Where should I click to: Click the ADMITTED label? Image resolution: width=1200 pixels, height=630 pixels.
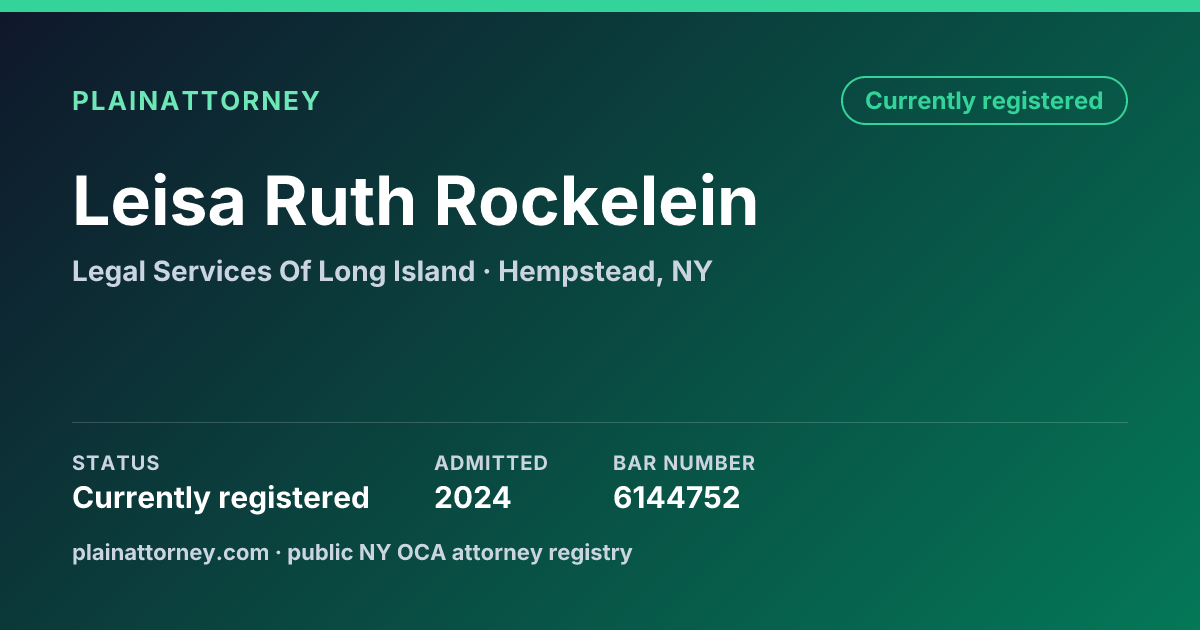coord(491,463)
